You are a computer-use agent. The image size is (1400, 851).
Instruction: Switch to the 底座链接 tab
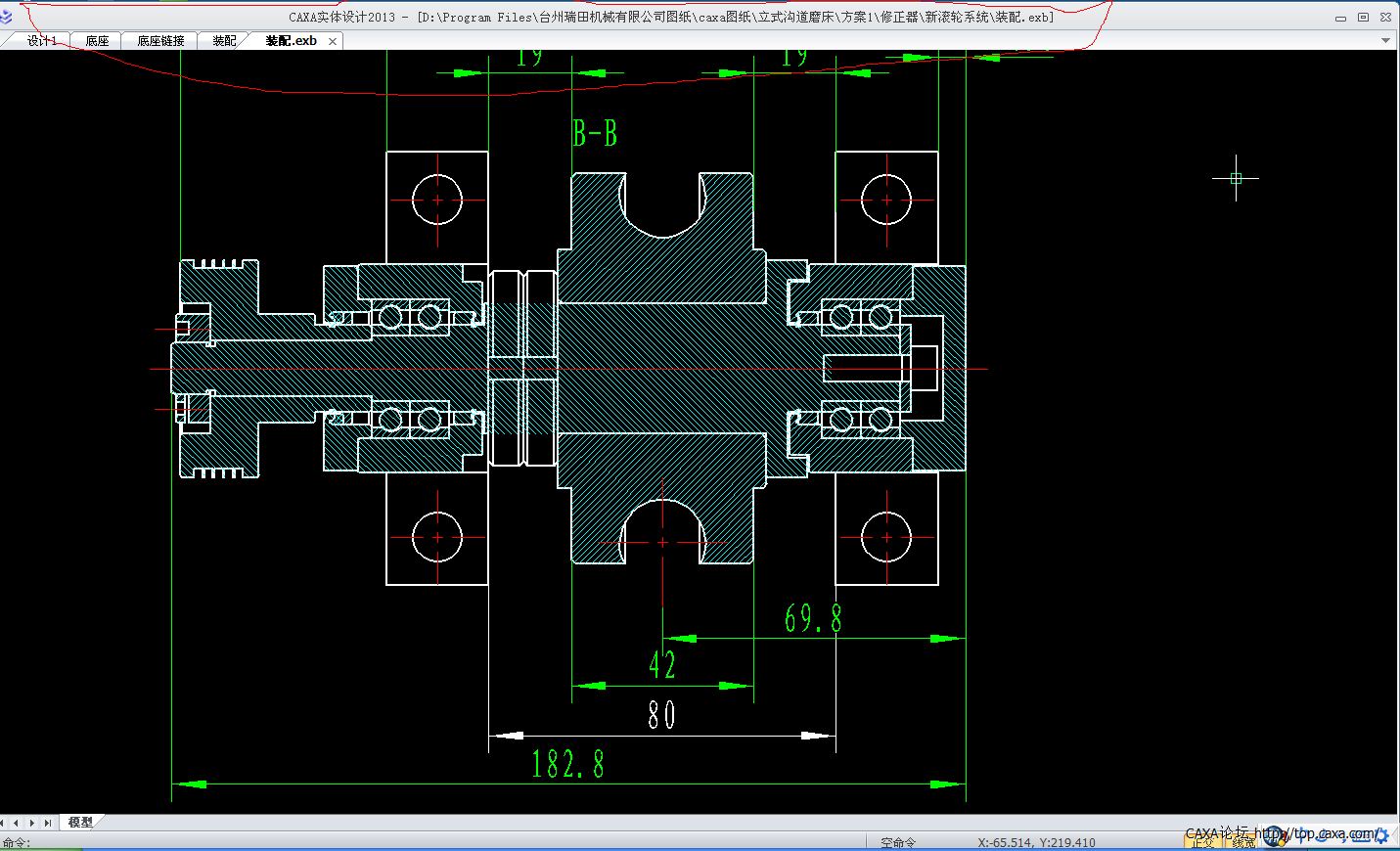(160, 41)
